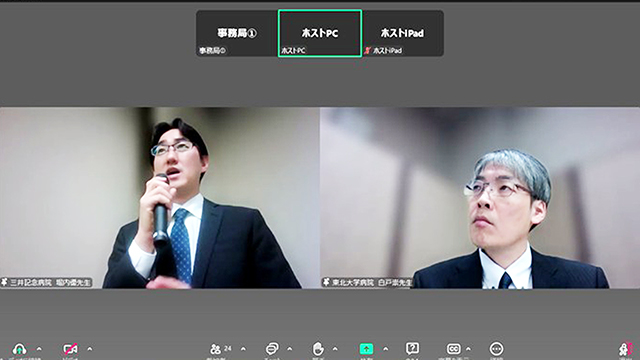The width and height of the screenshot is (640, 360).
Task: Select the 事務局① participant tile
Action: point(237,33)
